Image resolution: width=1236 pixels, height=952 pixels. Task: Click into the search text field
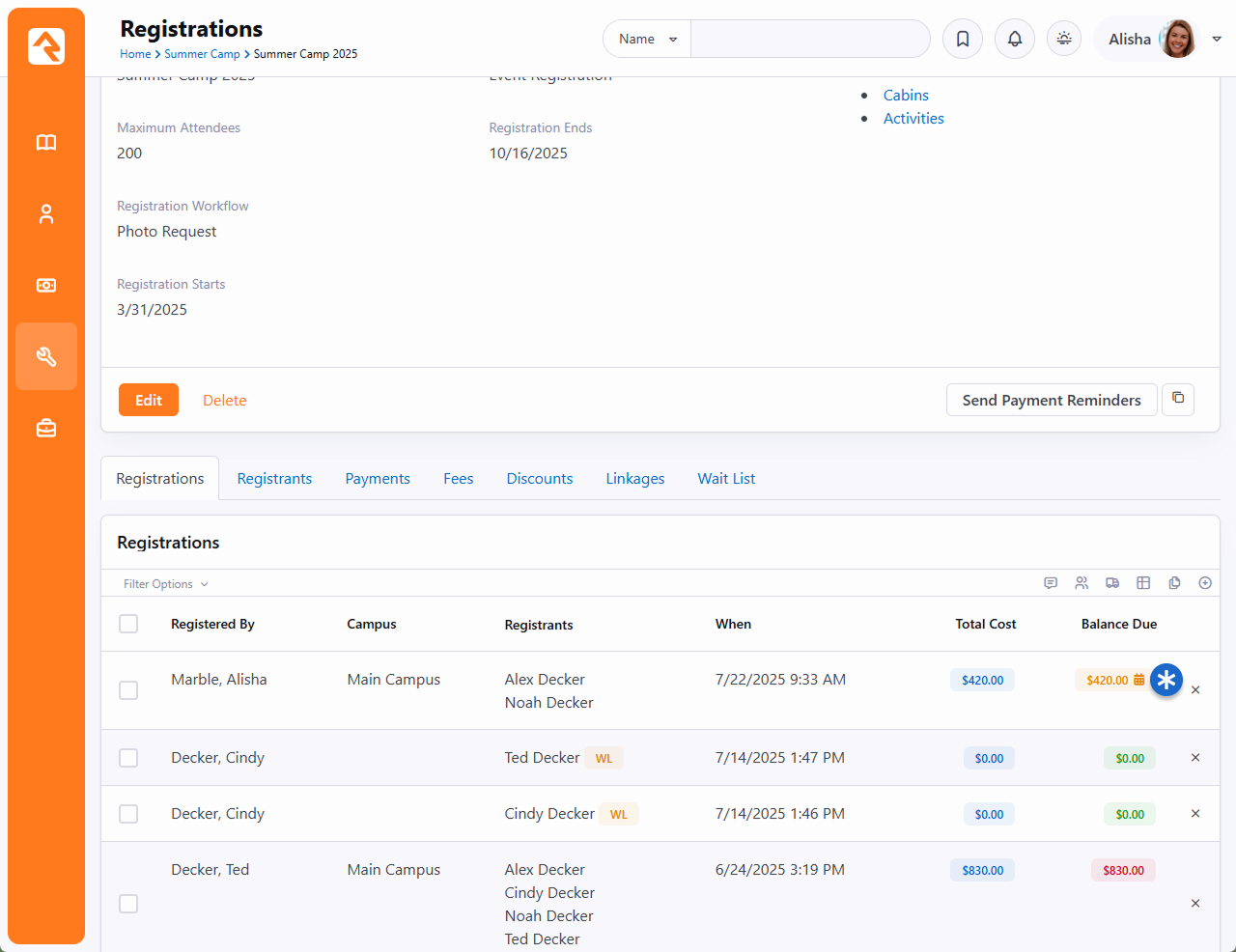809,40
